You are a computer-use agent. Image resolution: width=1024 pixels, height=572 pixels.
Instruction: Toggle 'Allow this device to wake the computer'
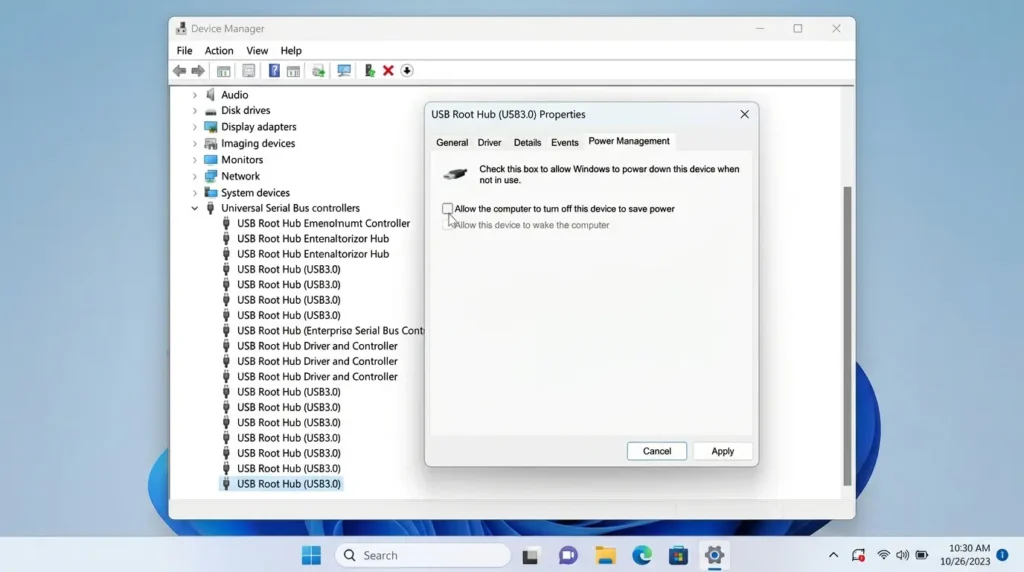point(447,225)
